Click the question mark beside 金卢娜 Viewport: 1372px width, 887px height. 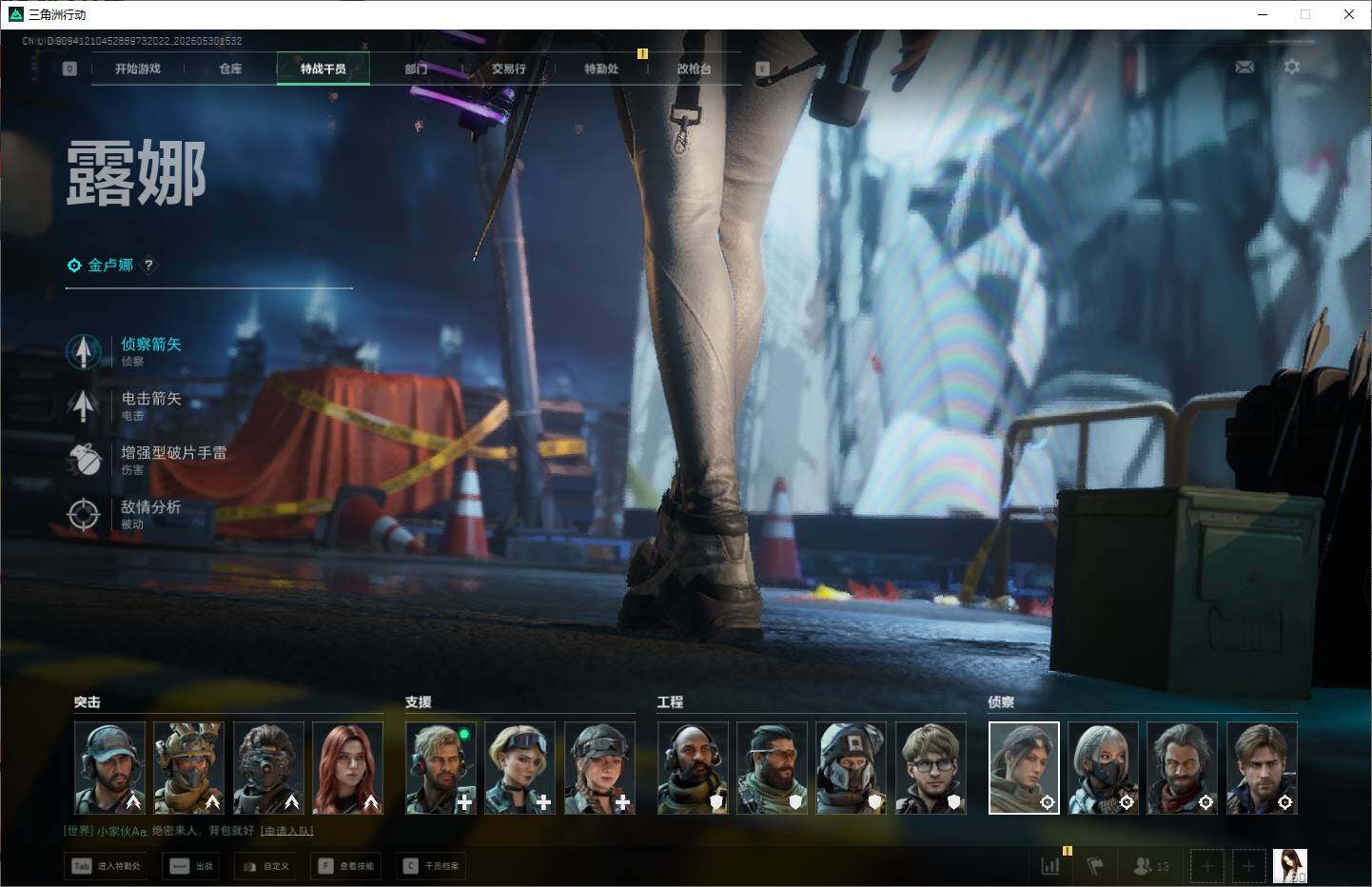pyautogui.click(x=148, y=266)
